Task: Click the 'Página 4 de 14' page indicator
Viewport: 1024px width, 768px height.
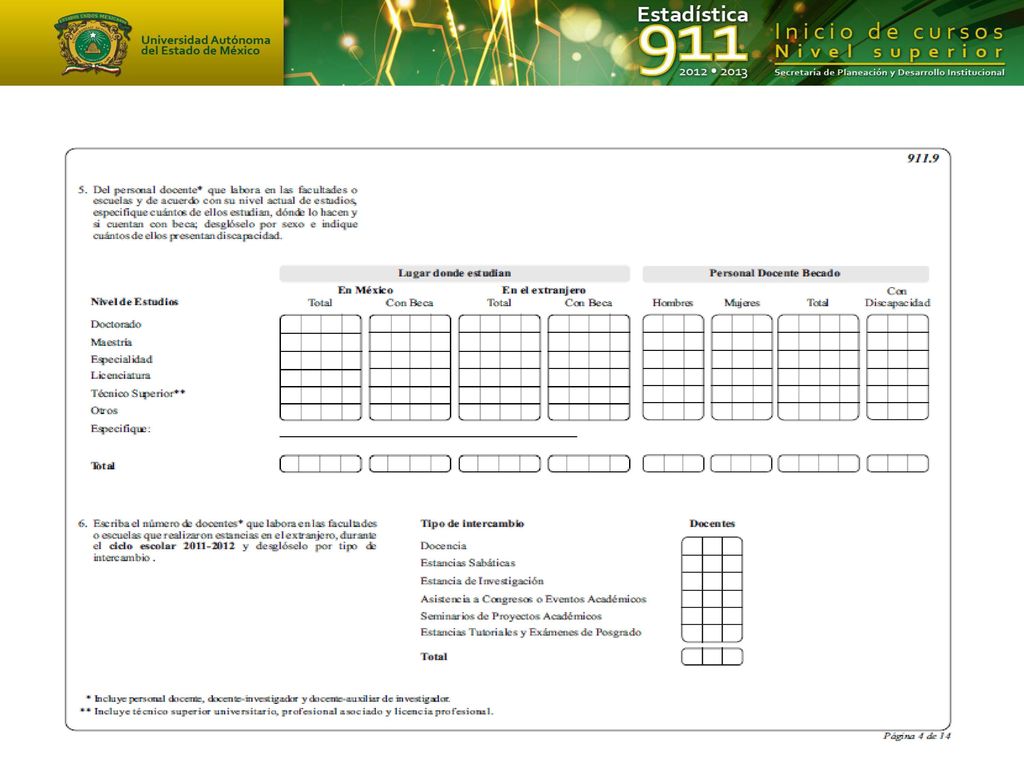Action: tap(917, 736)
